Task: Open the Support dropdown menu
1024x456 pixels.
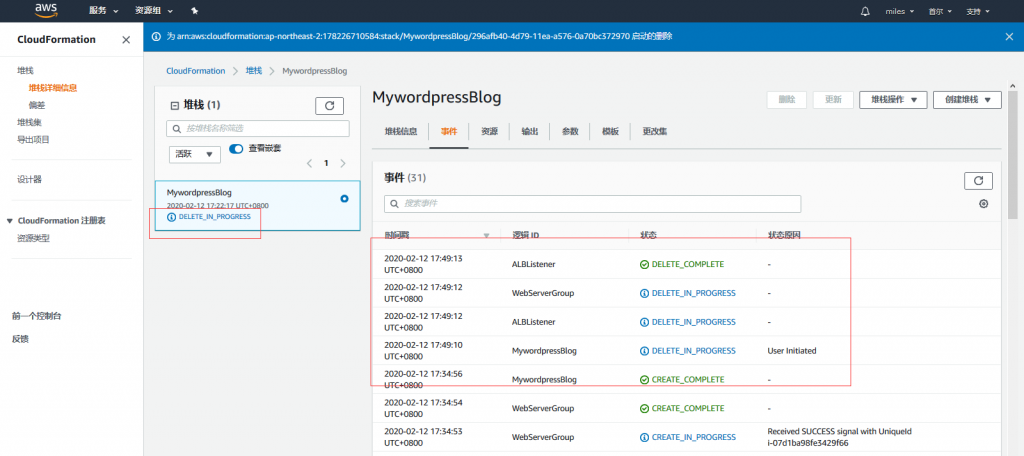Action: pos(978,11)
